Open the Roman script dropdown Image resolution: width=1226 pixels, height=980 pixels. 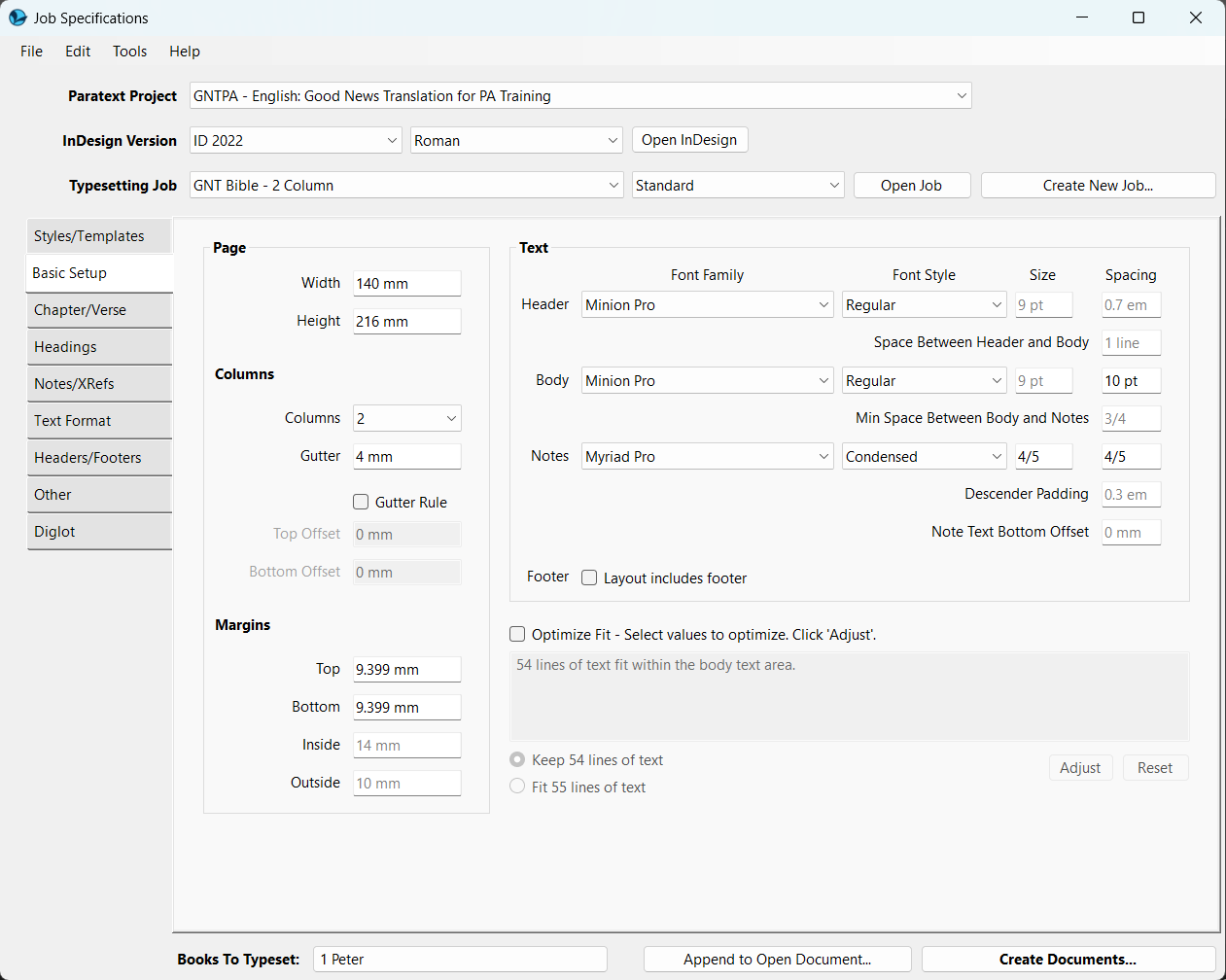click(516, 140)
